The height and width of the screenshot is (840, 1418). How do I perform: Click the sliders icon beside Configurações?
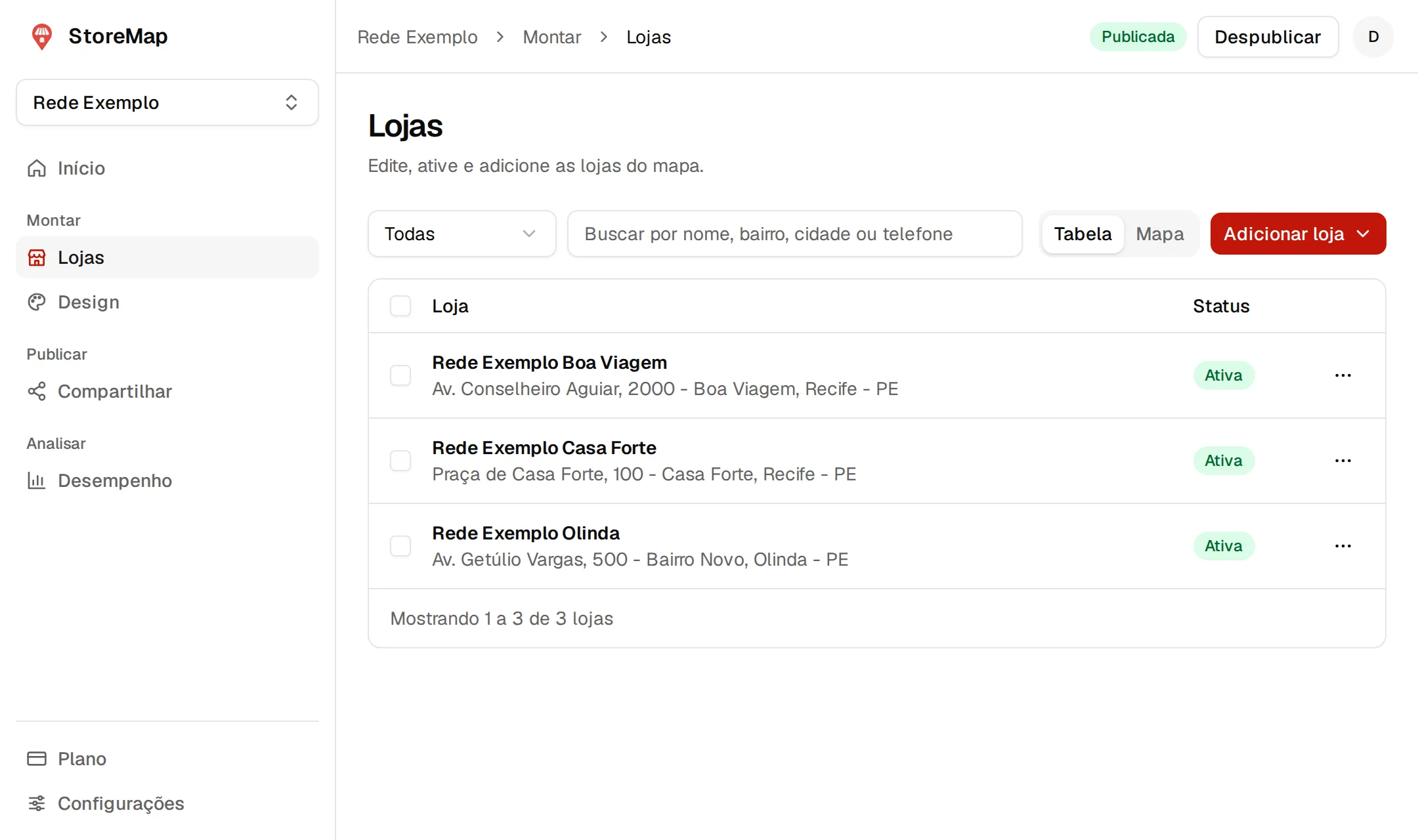(x=37, y=803)
